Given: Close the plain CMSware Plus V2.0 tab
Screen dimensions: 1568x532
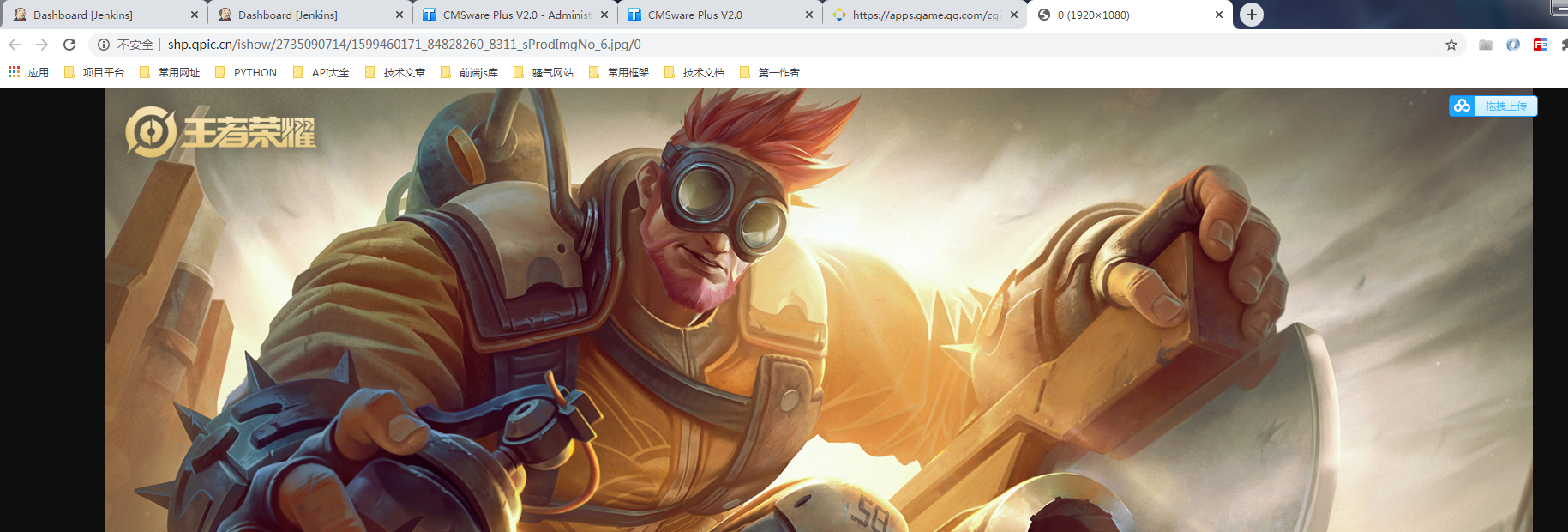Looking at the screenshot, I should pos(809,15).
